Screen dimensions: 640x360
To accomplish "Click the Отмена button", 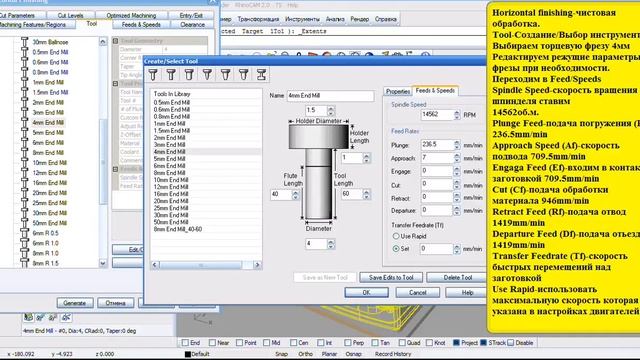I will coord(115,303).
